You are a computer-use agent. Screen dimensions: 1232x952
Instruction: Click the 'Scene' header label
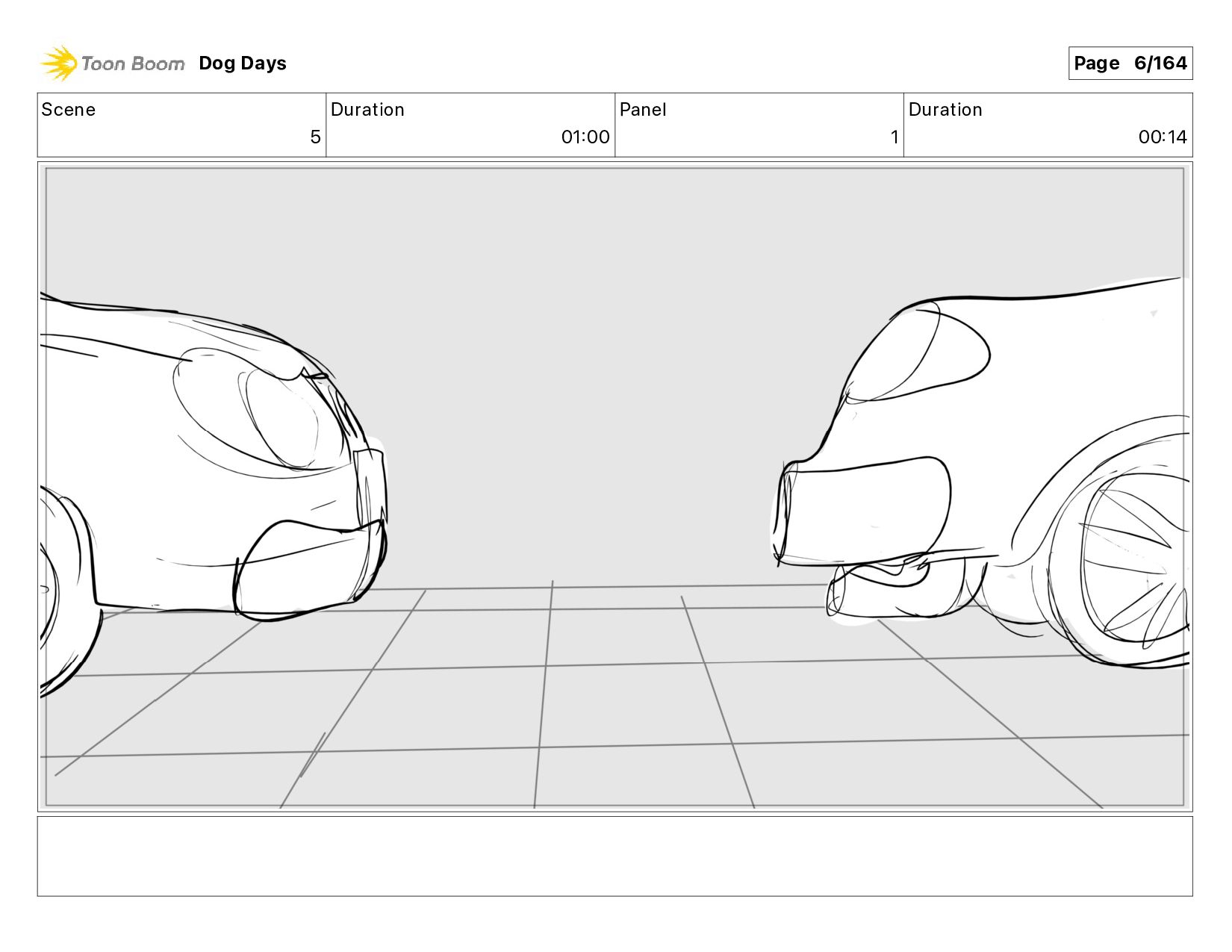point(69,110)
